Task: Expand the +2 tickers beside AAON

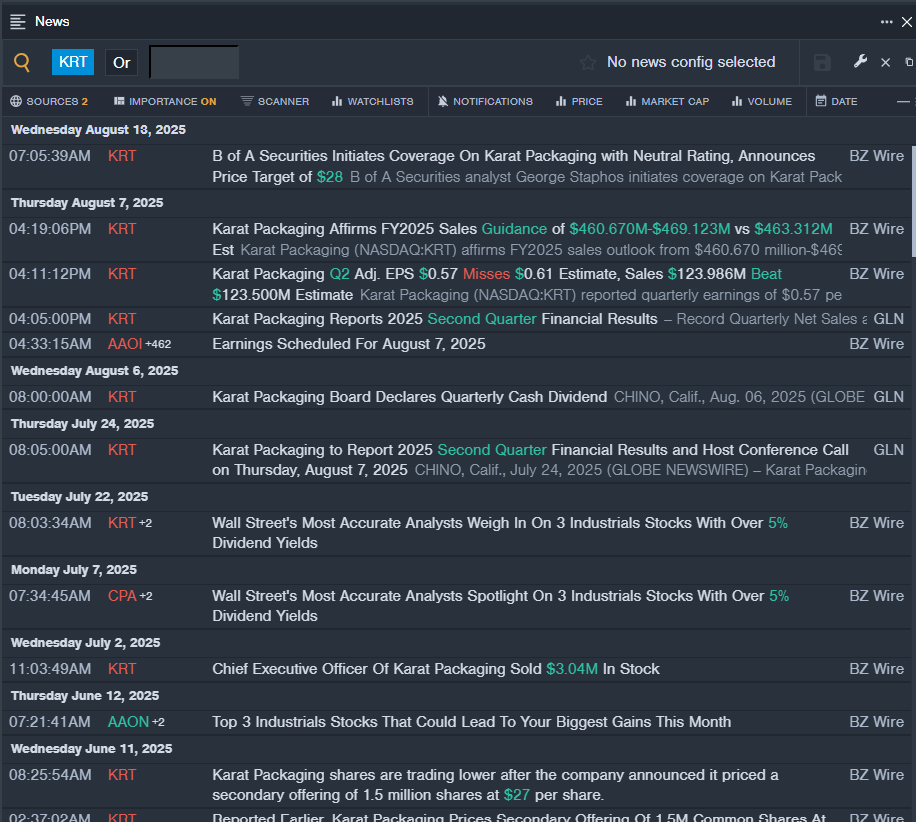Action: click(x=158, y=722)
